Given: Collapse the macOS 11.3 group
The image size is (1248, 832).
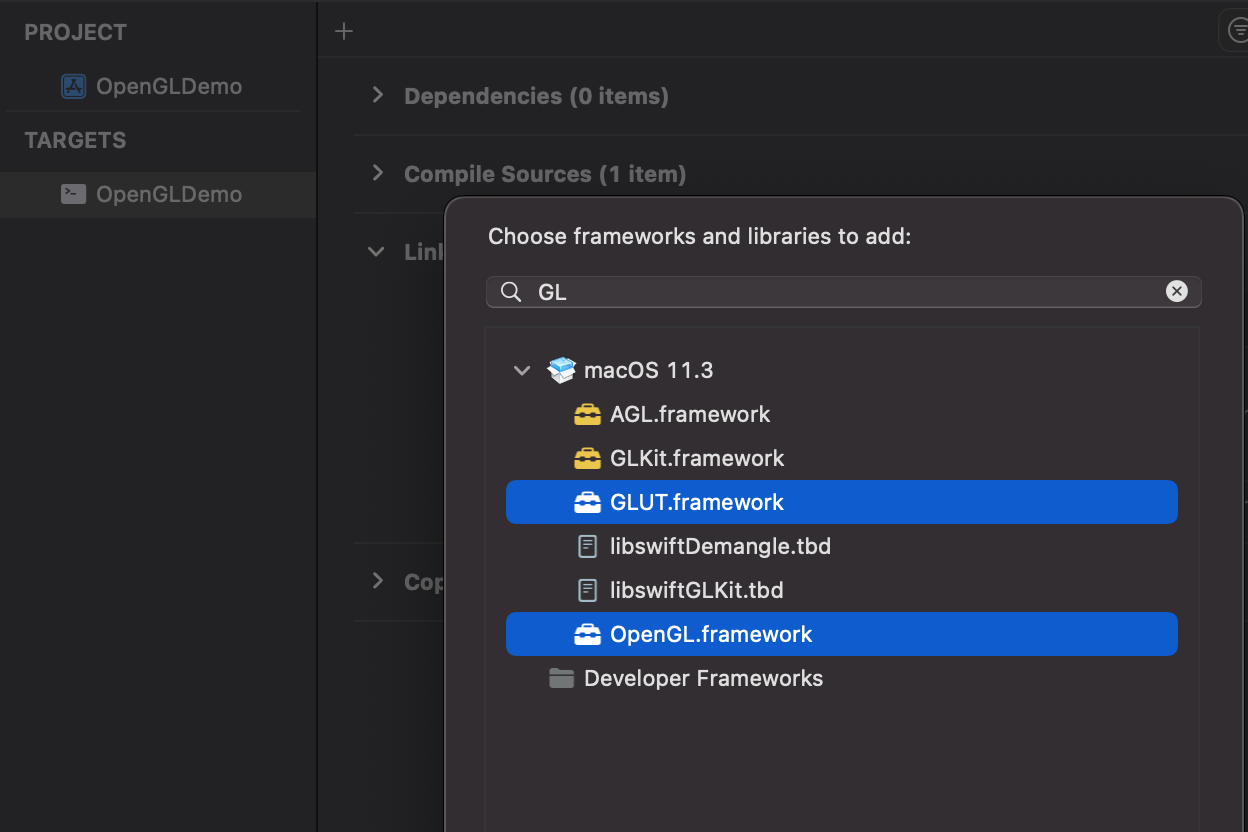Looking at the screenshot, I should click(x=521, y=370).
